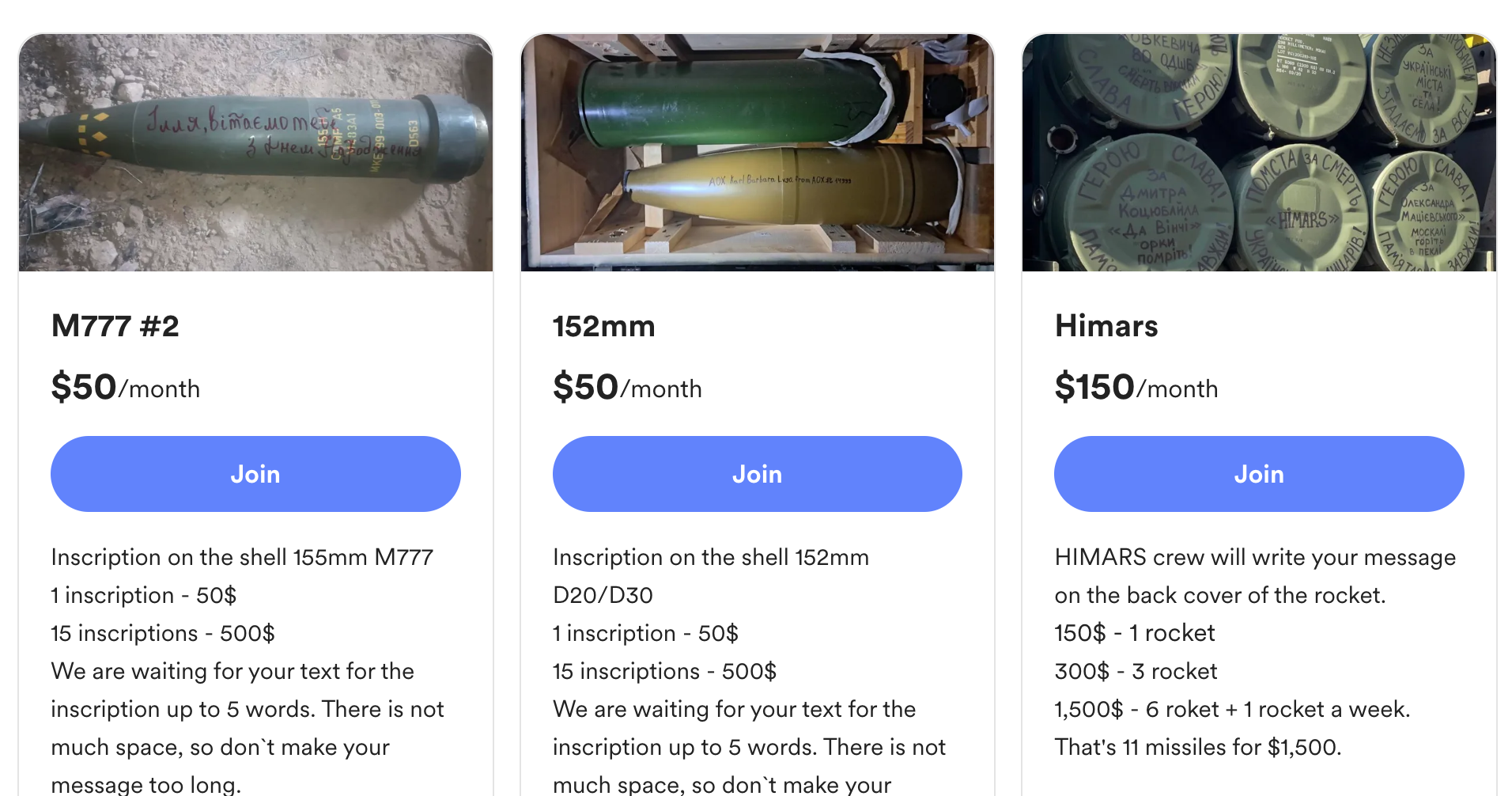The width and height of the screenshot is (1512, 796).
Task: Click the 152mm tier title
Action: click(x=604, y=326)
